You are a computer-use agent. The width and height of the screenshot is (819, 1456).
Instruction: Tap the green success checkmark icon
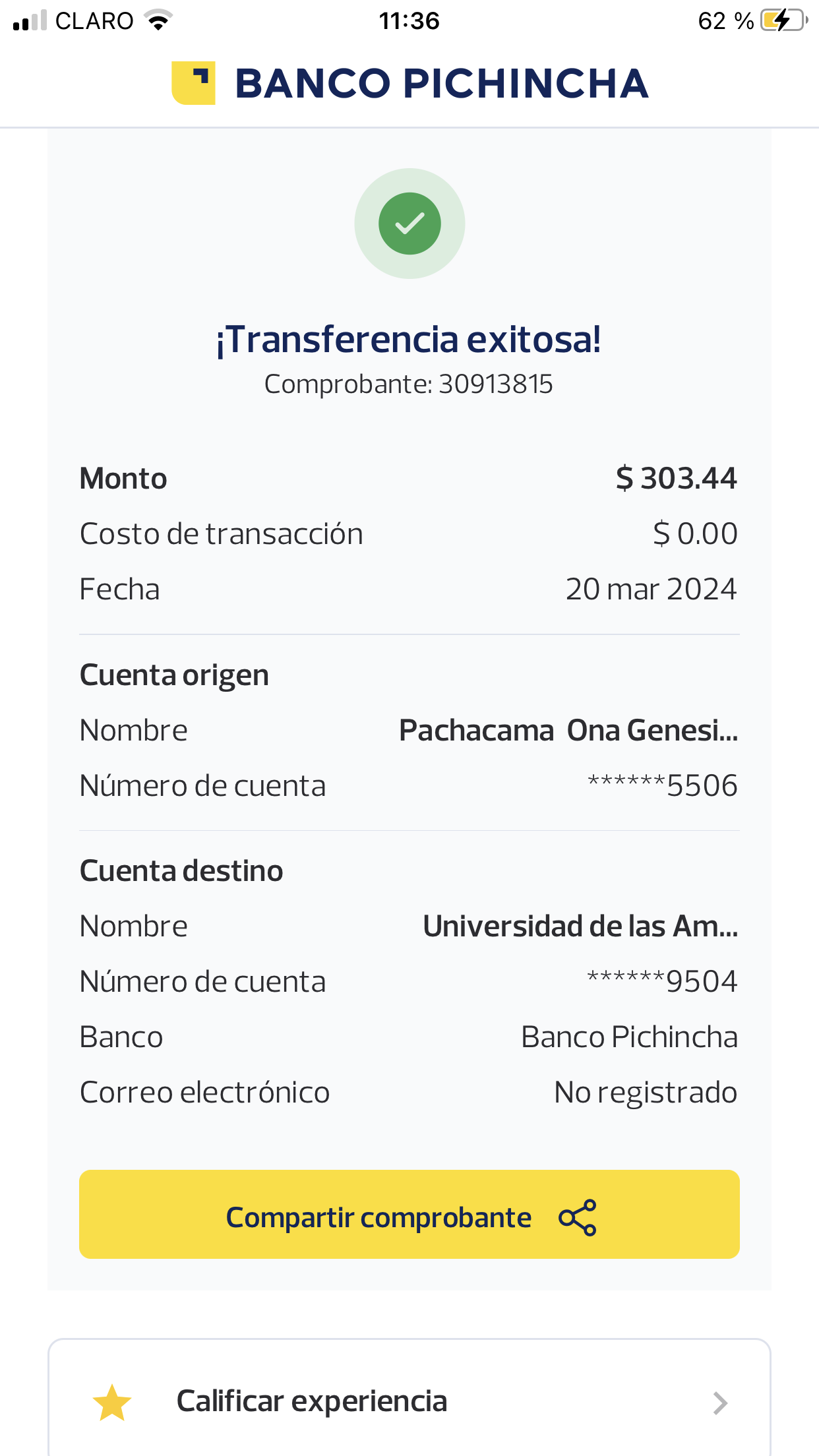(409, 224)
